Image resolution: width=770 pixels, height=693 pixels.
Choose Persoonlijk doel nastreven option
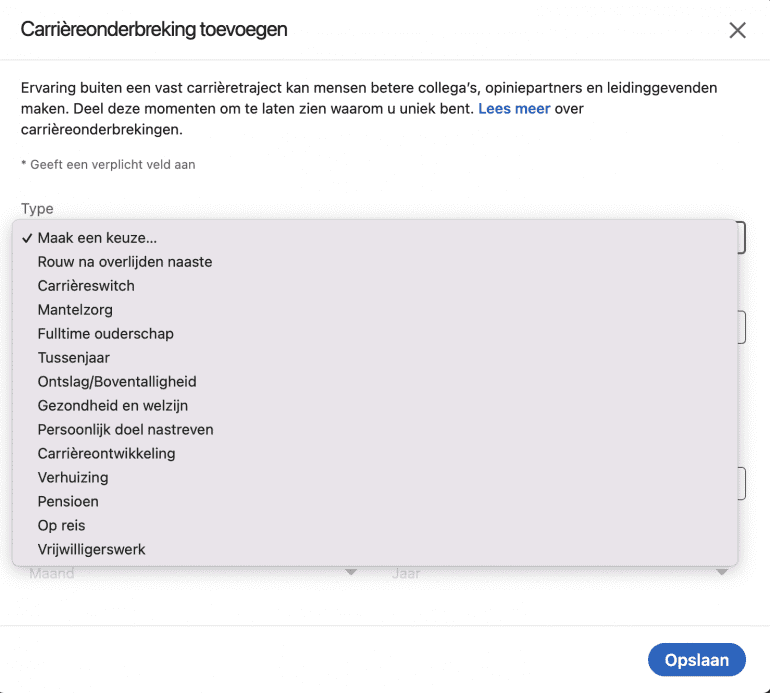375,430
